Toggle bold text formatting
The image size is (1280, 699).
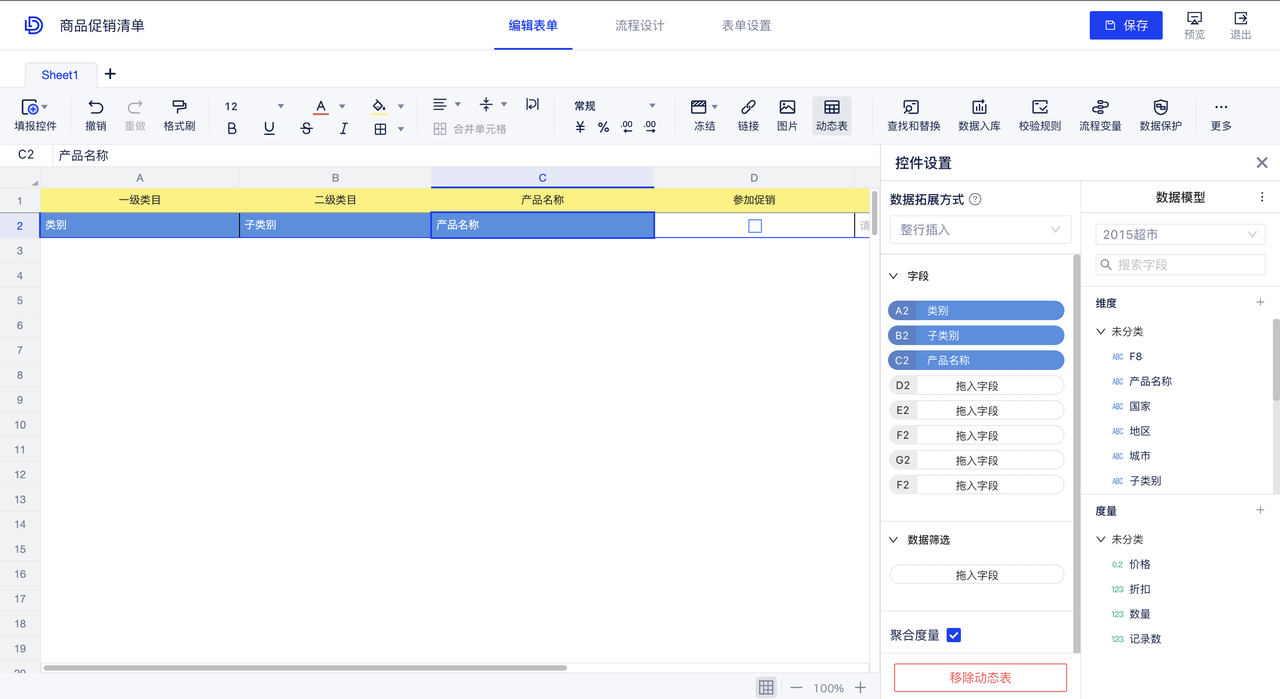click(x=232, y=128)
